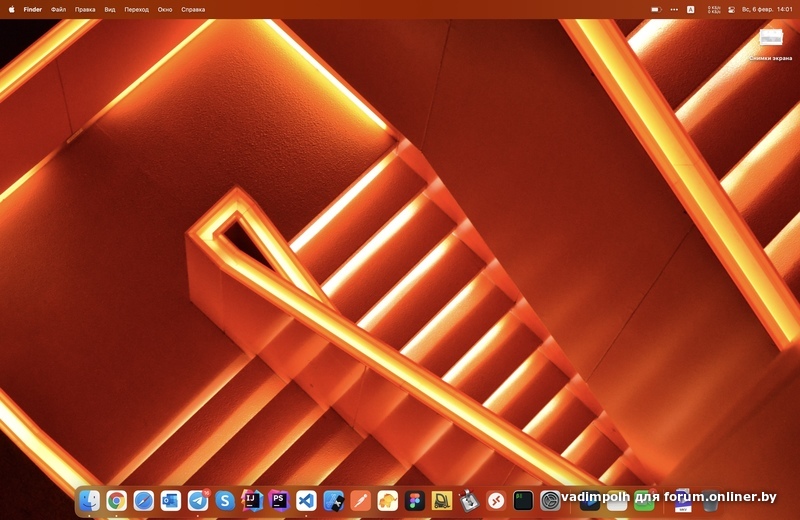Image resolution: width=800 pixels, height=520 pixels.
Task: Open System Preferences gear in dock
Action: pyautogui.click(x=550, y=500)
